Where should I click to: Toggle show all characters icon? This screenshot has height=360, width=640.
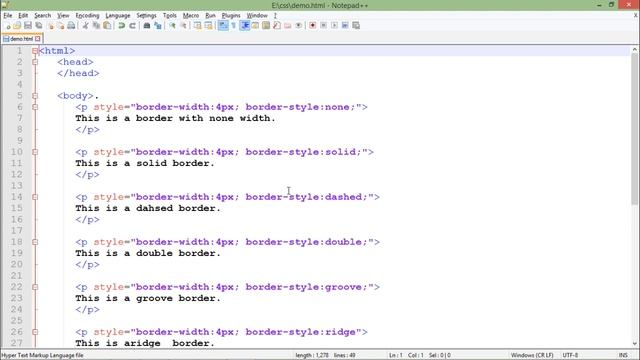click(233, 25)
